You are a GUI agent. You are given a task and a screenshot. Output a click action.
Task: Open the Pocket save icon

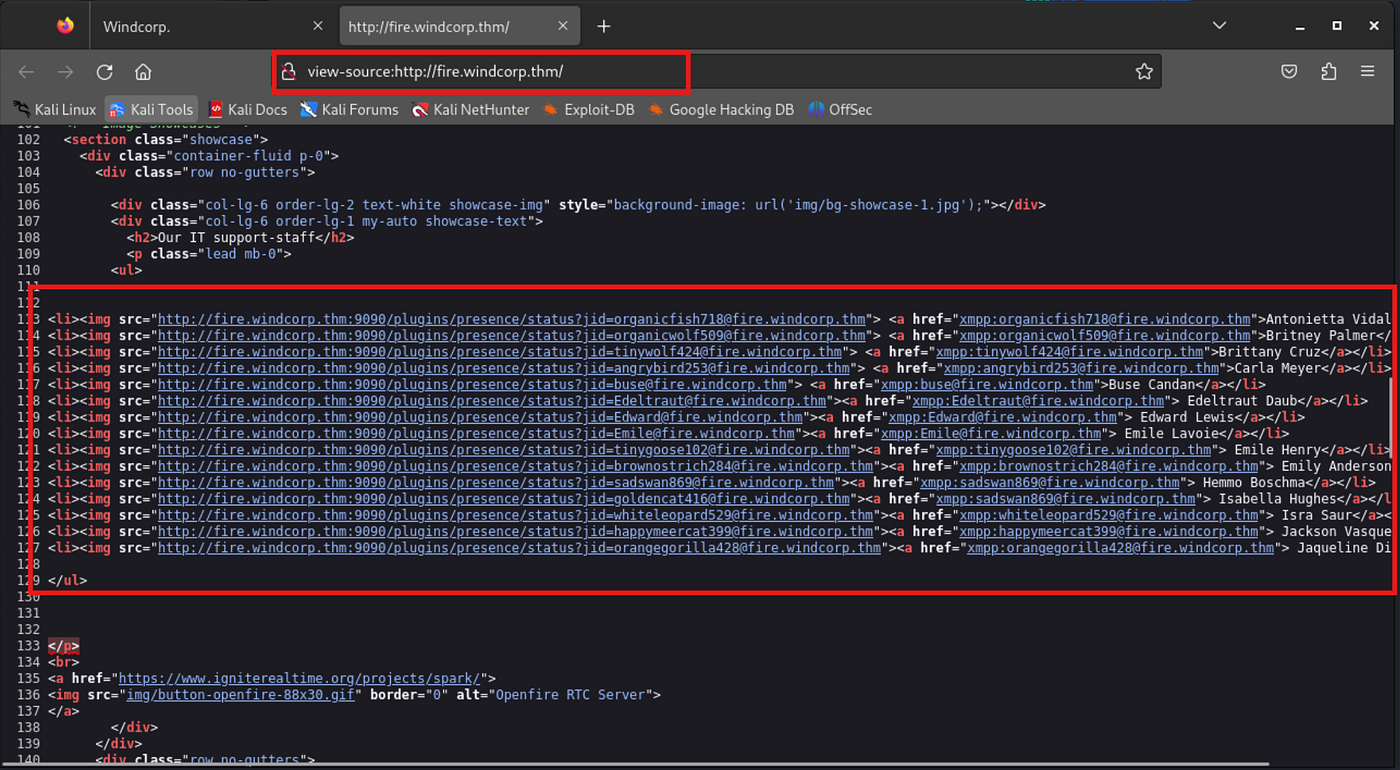pyautogui.click(x=1290, y=72)
